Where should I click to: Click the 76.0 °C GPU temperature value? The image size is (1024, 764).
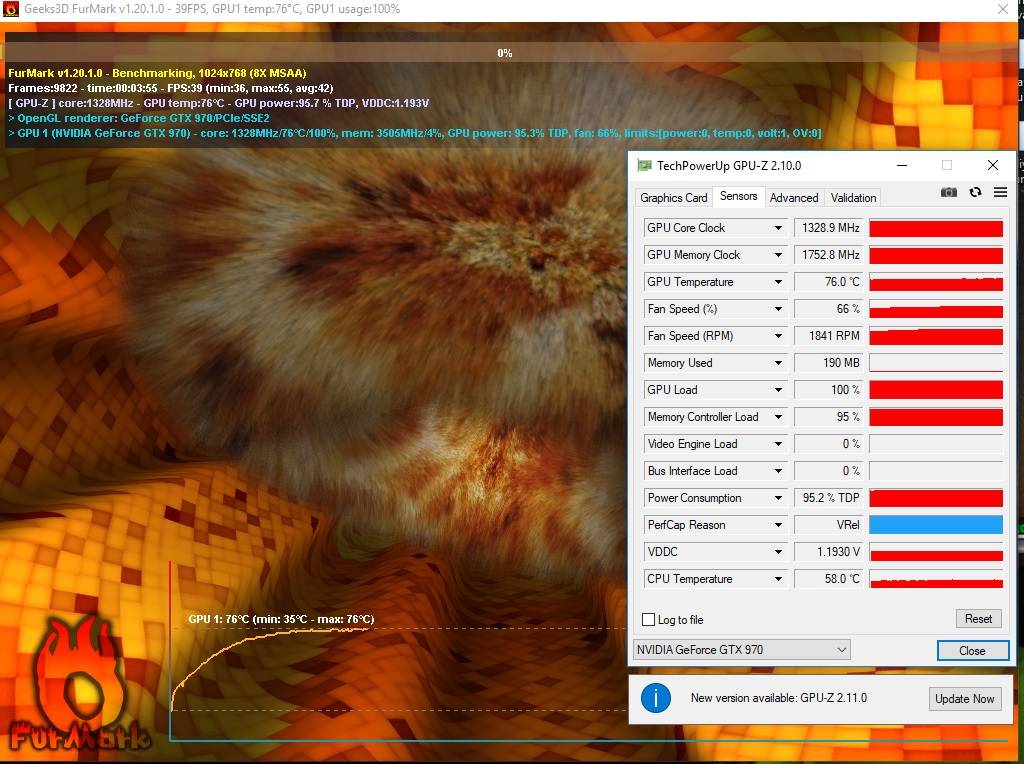click(829, 282)
